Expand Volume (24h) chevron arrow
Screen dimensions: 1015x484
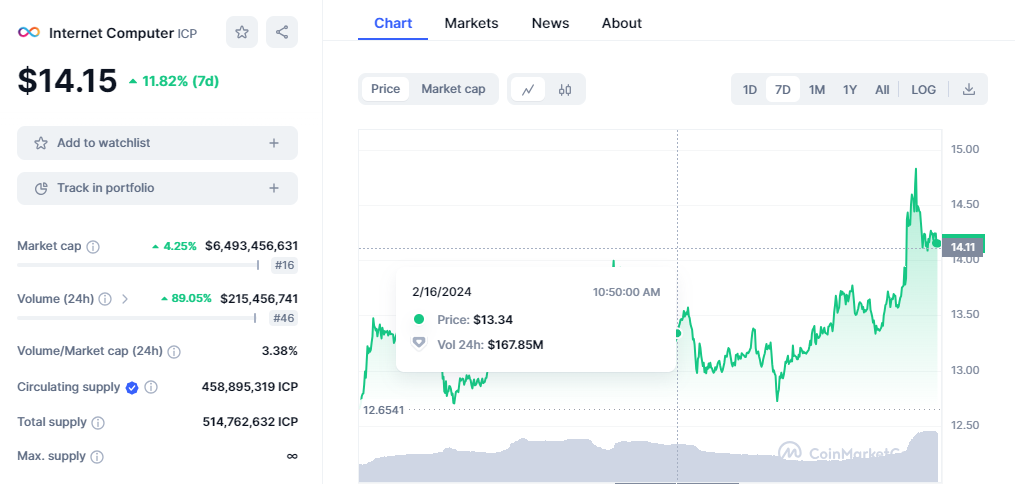(125, 299)
